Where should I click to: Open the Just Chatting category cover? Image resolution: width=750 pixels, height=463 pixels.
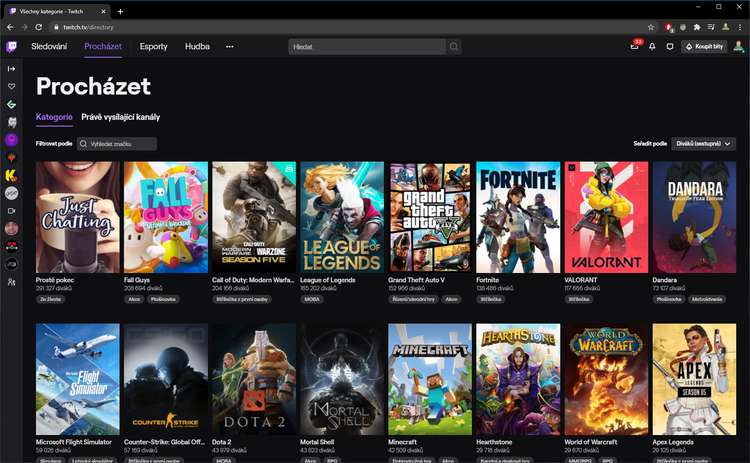coord(78,217)
